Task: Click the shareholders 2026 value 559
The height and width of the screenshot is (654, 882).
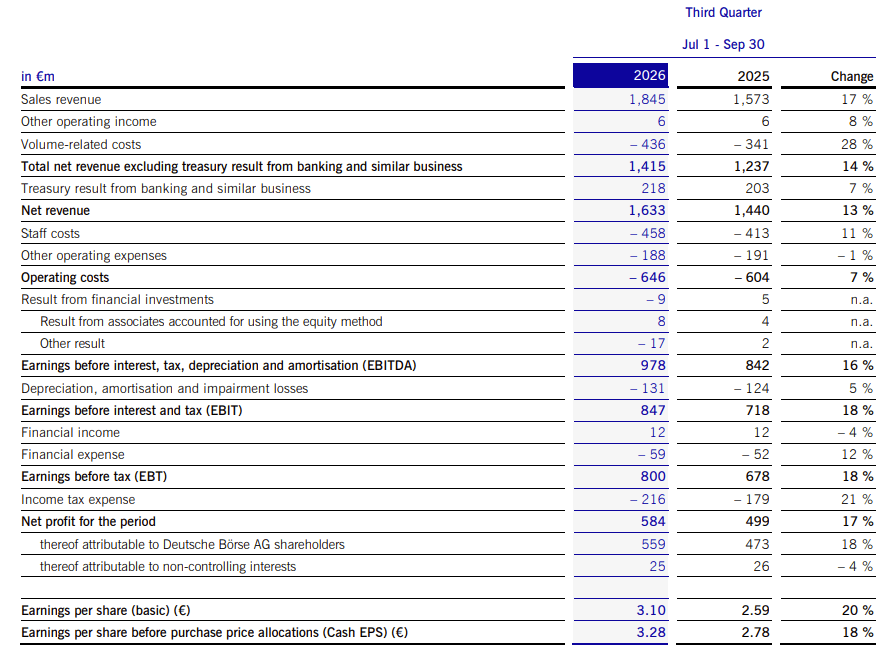Action: [x=654, y=544]
